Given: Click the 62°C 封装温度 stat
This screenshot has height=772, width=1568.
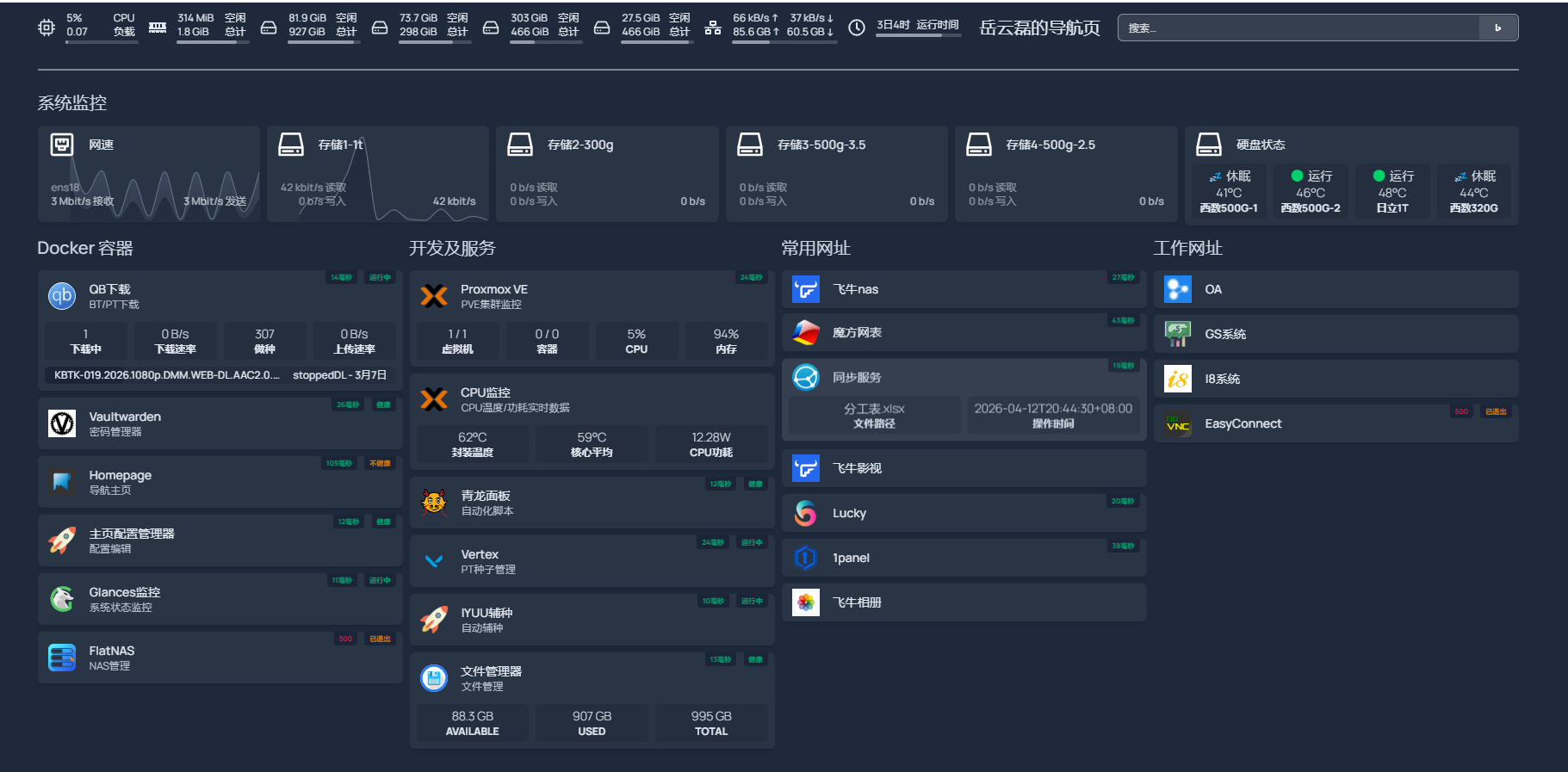Looking at the screenshot, I should (x=473, y=444).
